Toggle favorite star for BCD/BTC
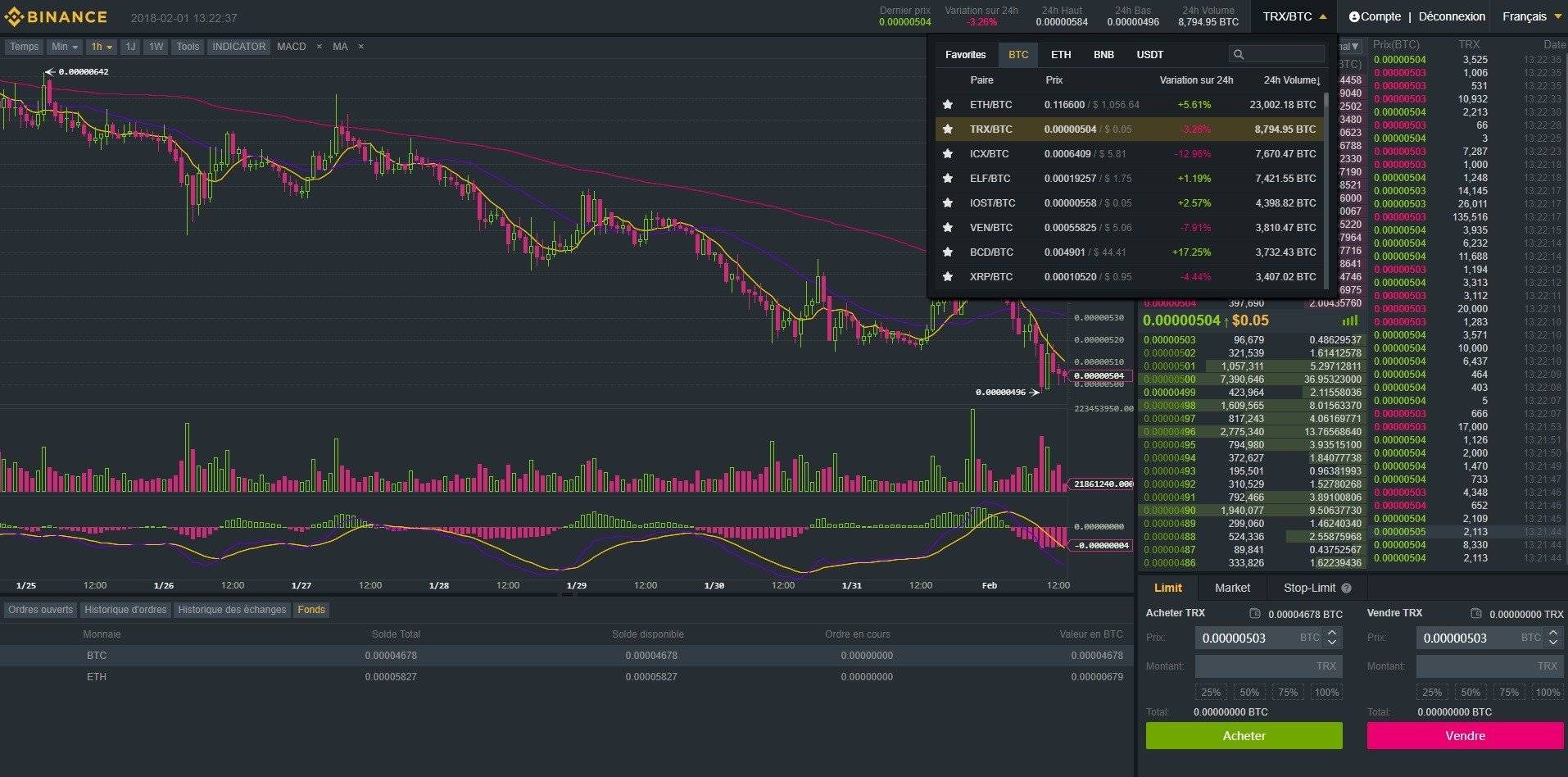The width and height of the screenshot is (1568, 777). click(948, 252)
